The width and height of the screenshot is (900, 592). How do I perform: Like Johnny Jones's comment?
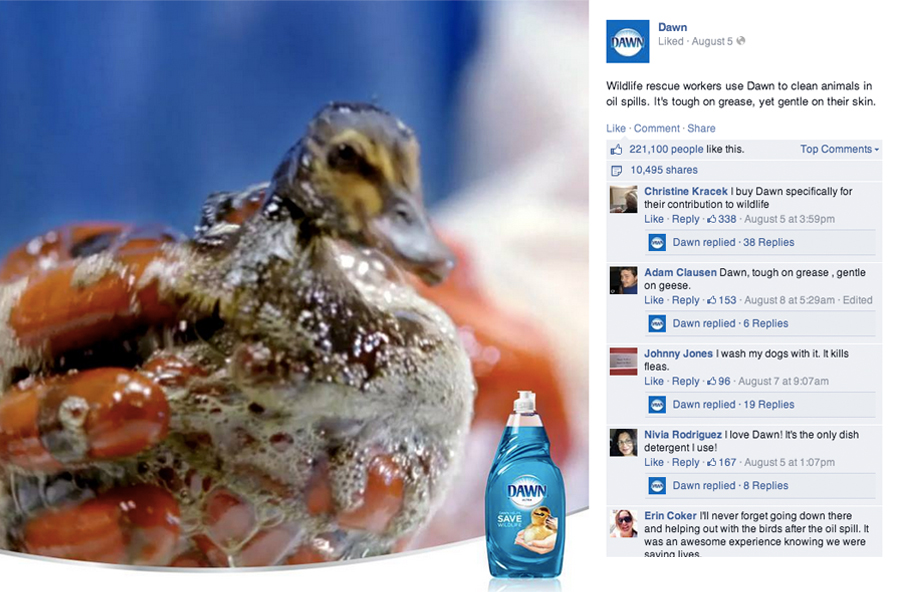pyautogui.click(x=654, y=381)
